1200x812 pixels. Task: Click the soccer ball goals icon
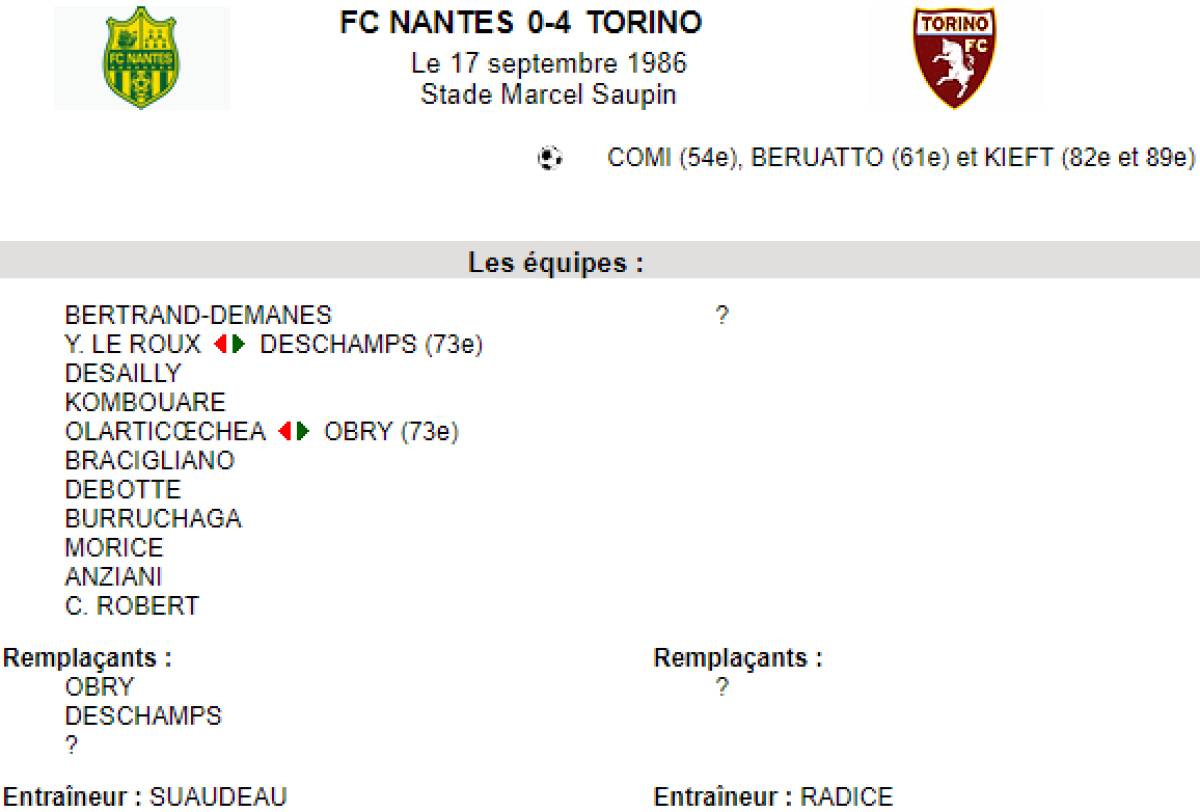tap(549, 158)
